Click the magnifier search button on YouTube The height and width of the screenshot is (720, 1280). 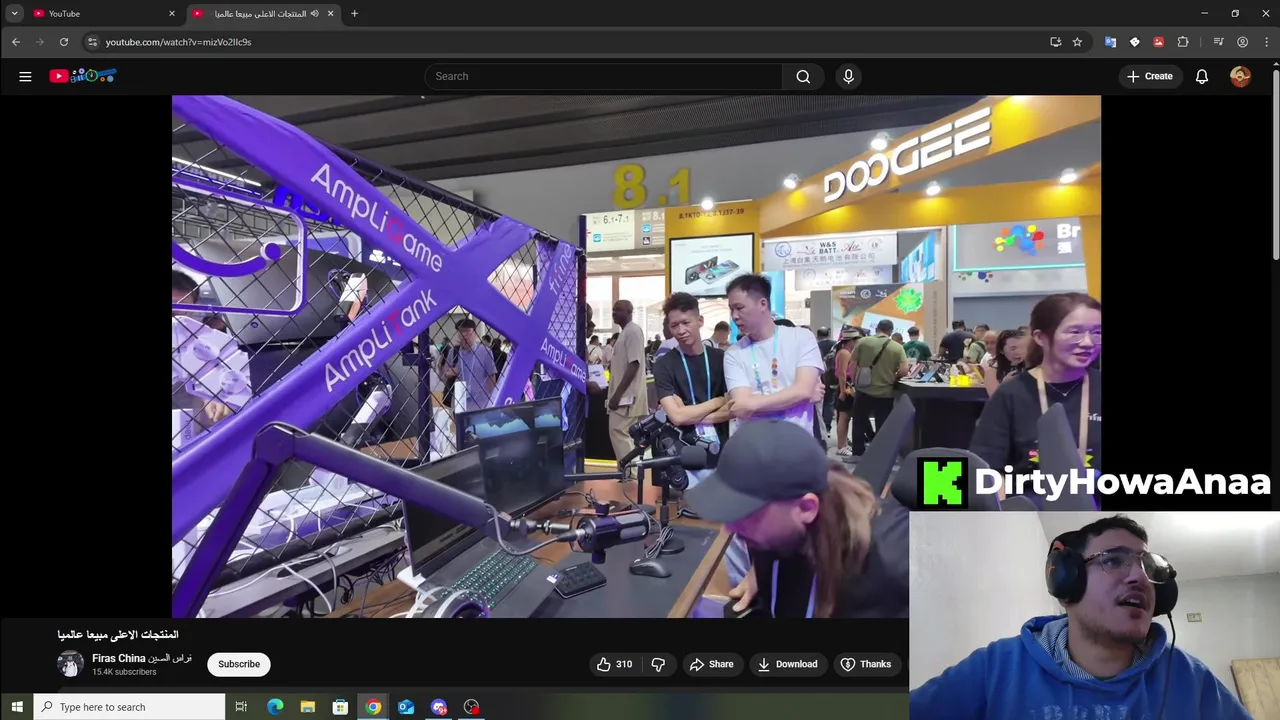803,76
